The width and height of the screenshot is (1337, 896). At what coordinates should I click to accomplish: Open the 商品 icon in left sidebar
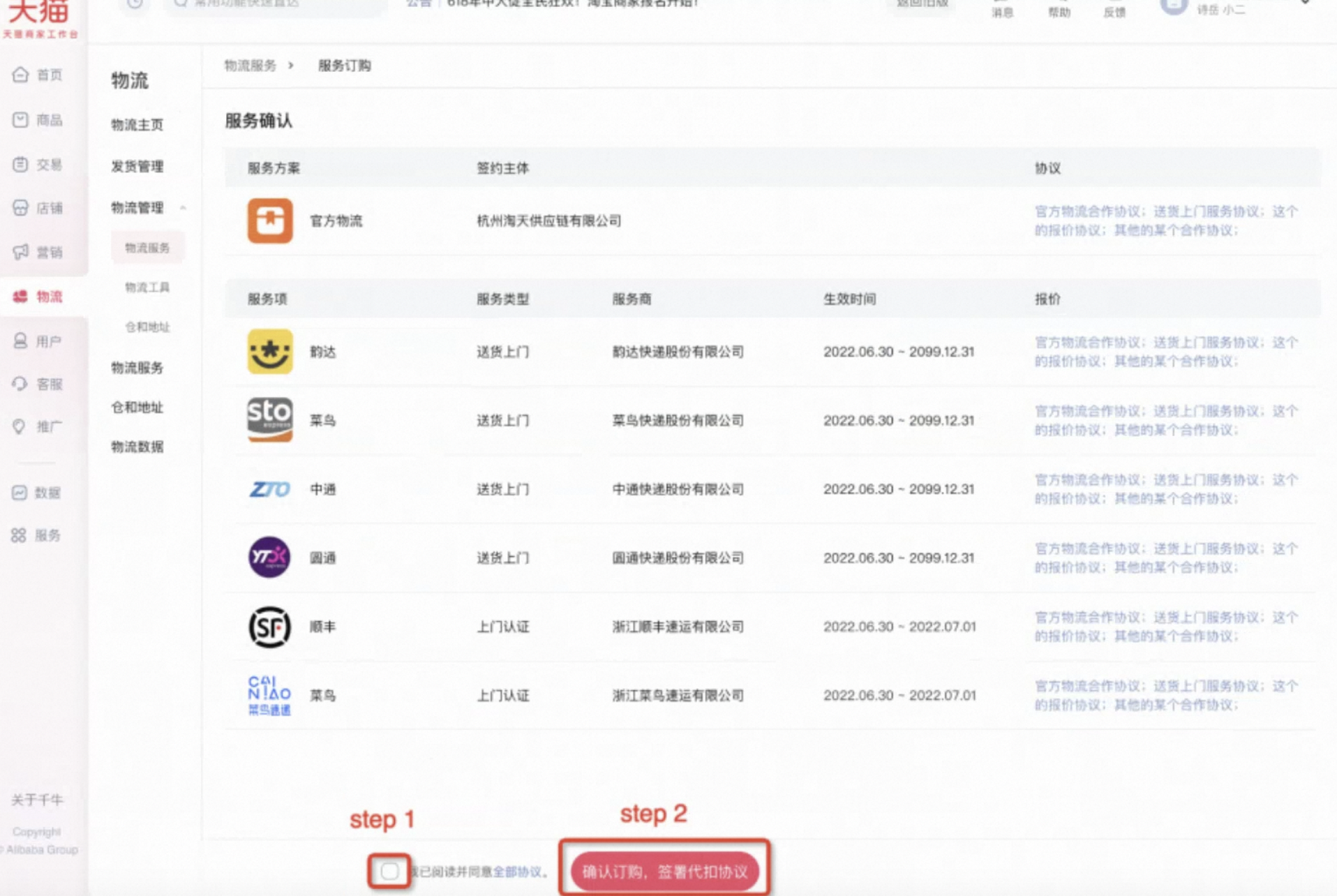(x=20, y=120)
